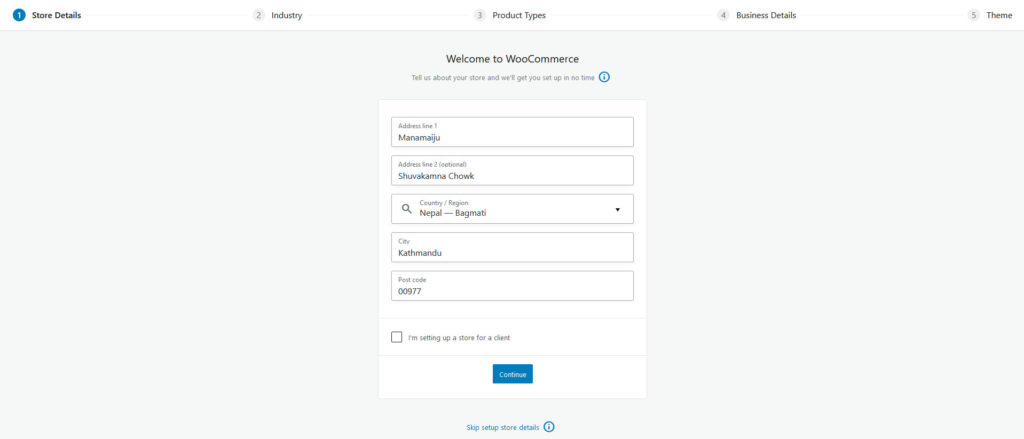The width and height of the screenshot is (1024, 439).
Task: Click the step 1 circle in the stepper
Action: [x=19, y=15]
